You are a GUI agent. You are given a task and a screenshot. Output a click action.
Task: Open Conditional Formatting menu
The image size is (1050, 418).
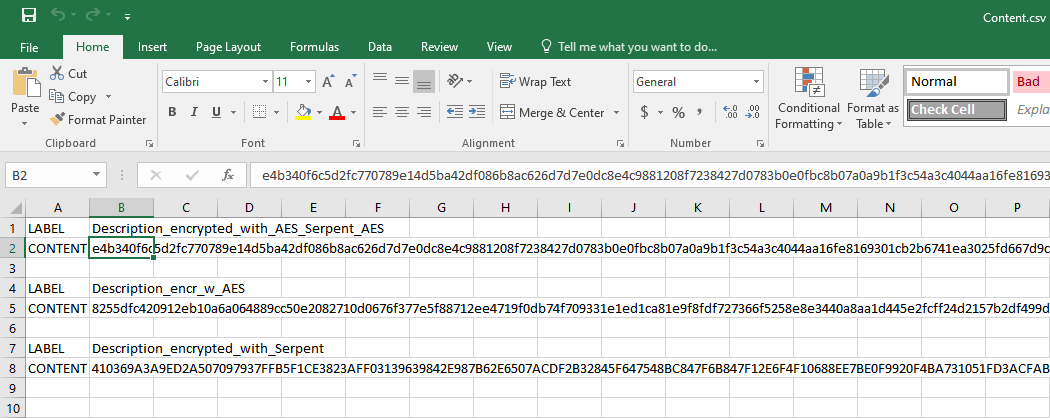tap(808, 98)
